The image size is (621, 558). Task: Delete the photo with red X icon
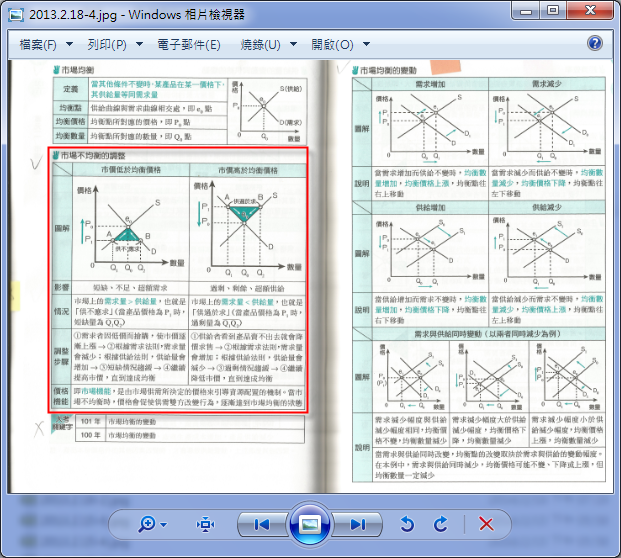pos(486,524)
